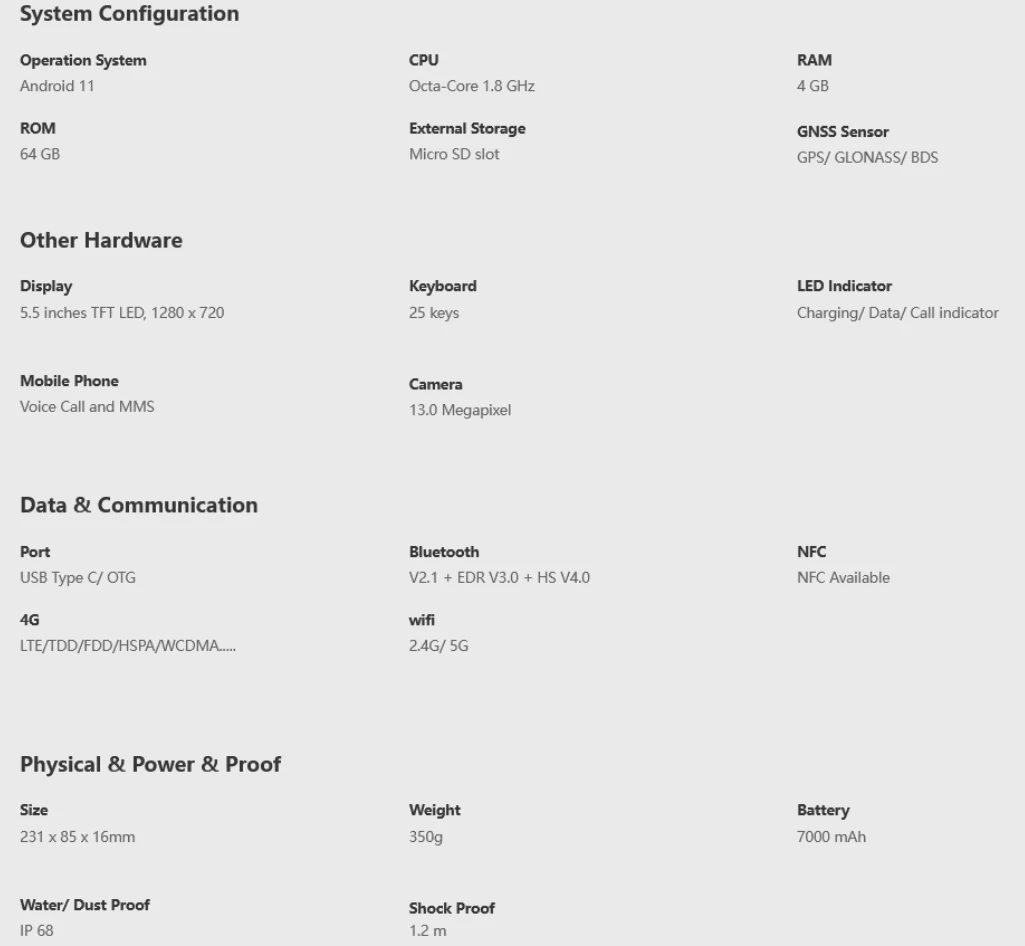Click the wifi 2.4G/ 5G value
This screenshot has width=1025, height=946.
438,646
